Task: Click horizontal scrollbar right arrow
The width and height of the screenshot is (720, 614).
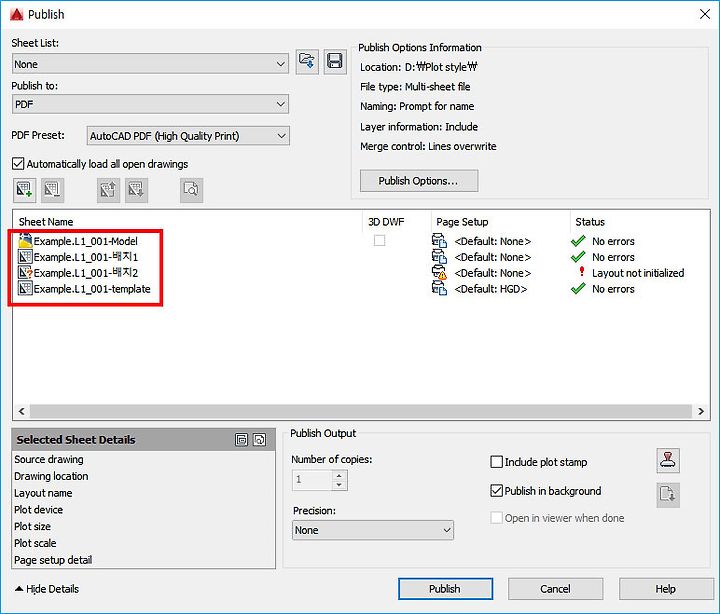Action: tap(701, 411)
